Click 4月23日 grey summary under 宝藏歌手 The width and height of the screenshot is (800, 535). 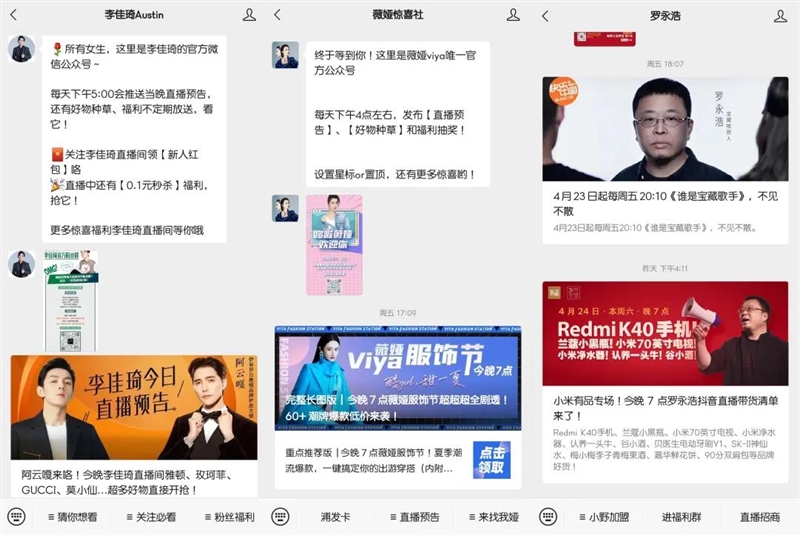pyautogui.click(x=655, y=228)
